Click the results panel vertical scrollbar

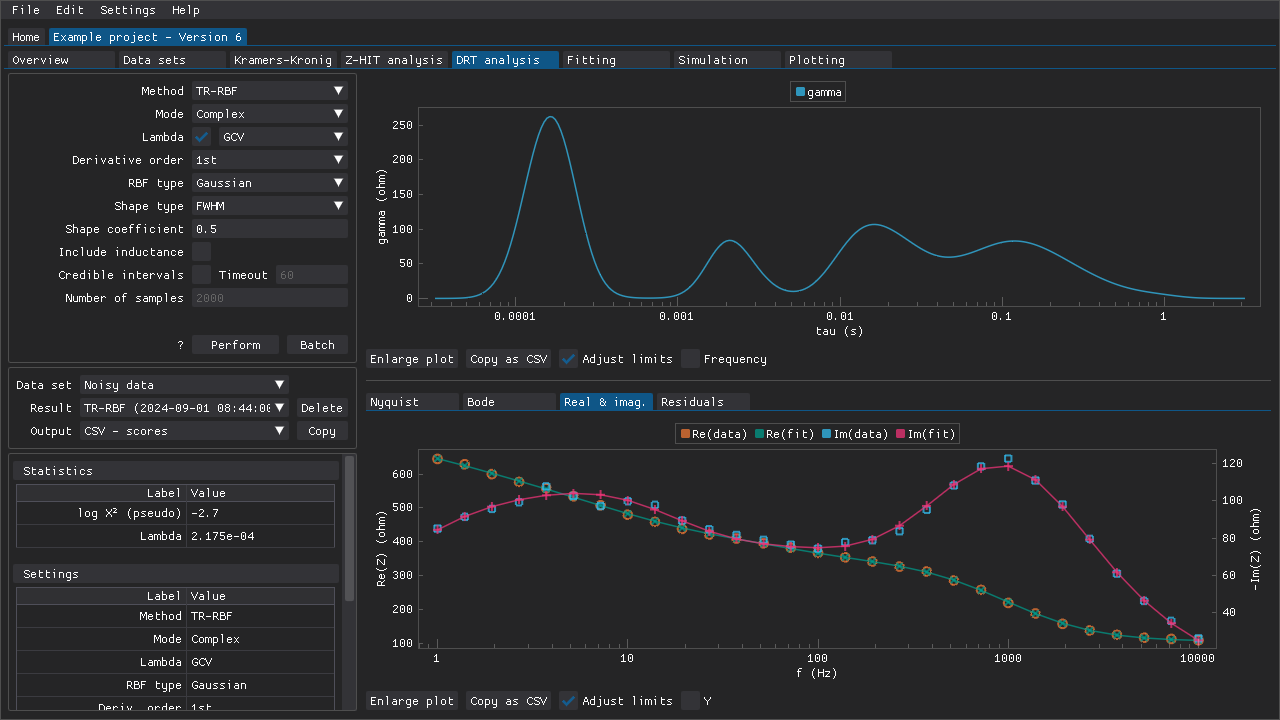point(349,528)
